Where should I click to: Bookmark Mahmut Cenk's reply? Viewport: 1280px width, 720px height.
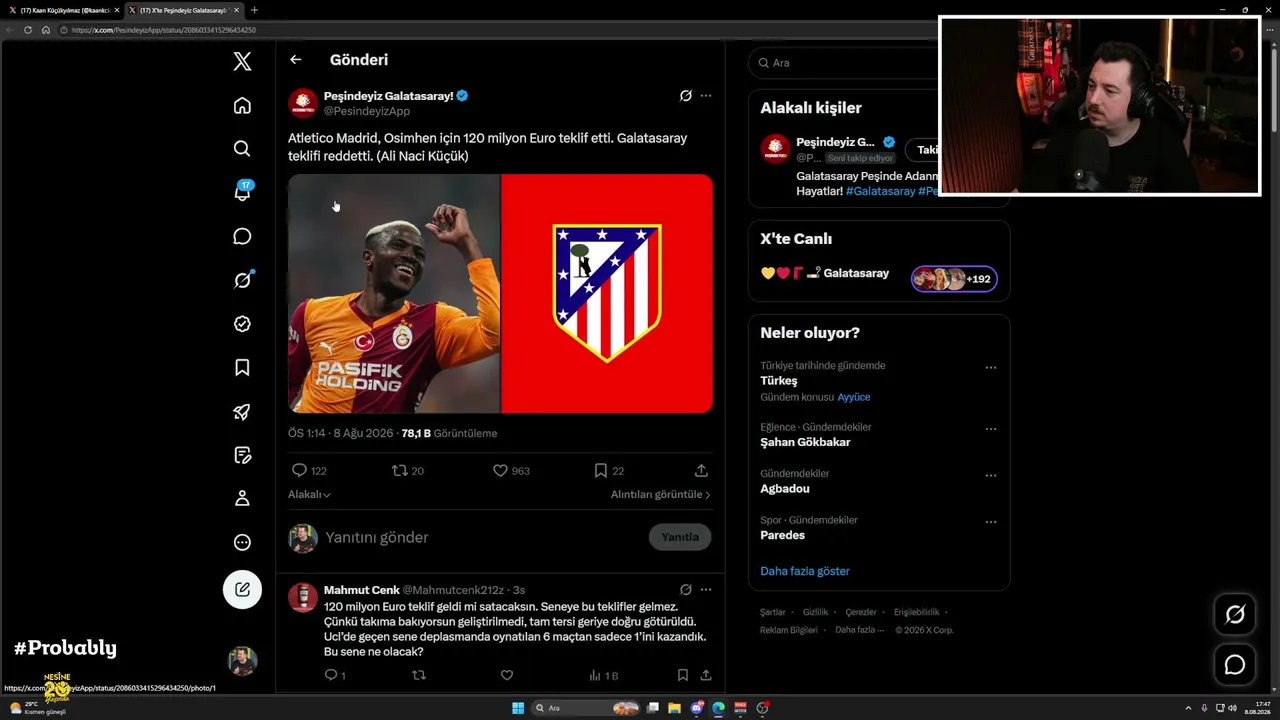click(x=682, y=675)
